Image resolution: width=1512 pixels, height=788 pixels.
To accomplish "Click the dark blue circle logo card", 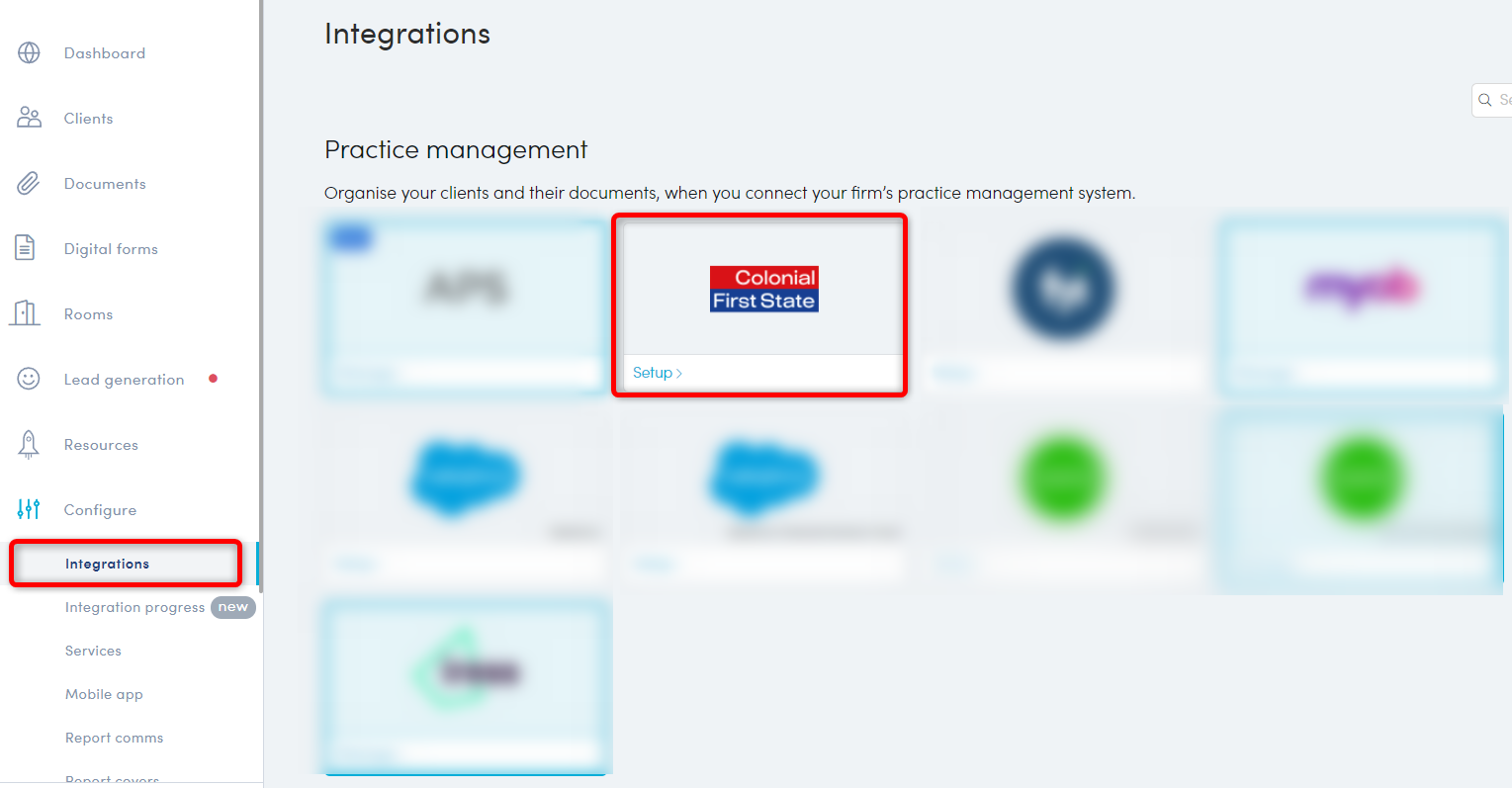I will pos(1063,306).
